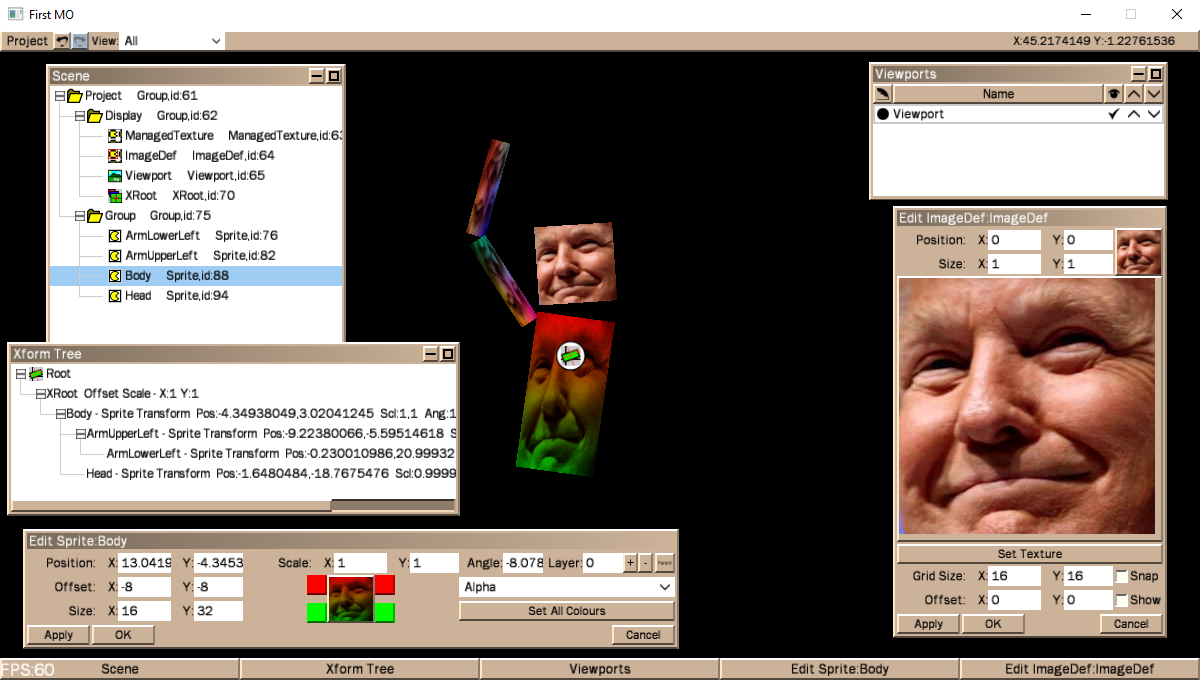
Task: Click the redo arrow in the top toolbar
Action: [x=80, y=41]
